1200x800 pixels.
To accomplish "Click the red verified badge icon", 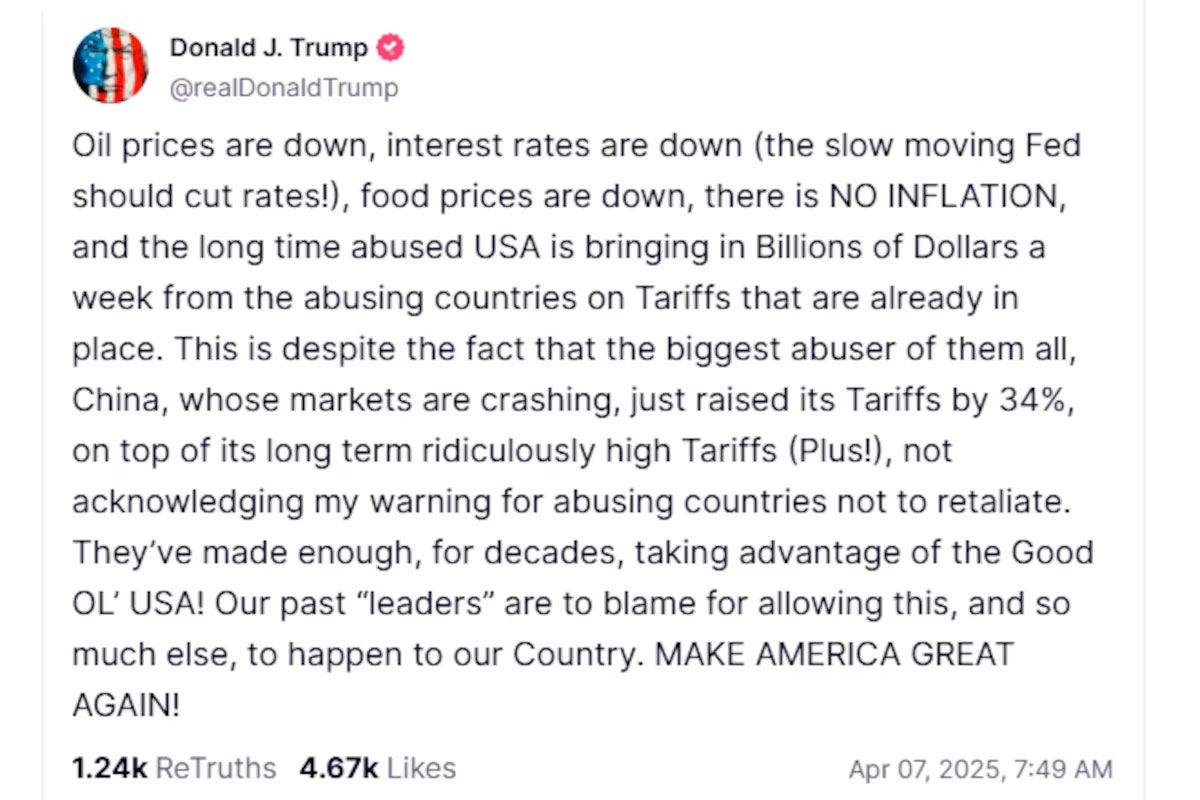I will tap(390, 47).
